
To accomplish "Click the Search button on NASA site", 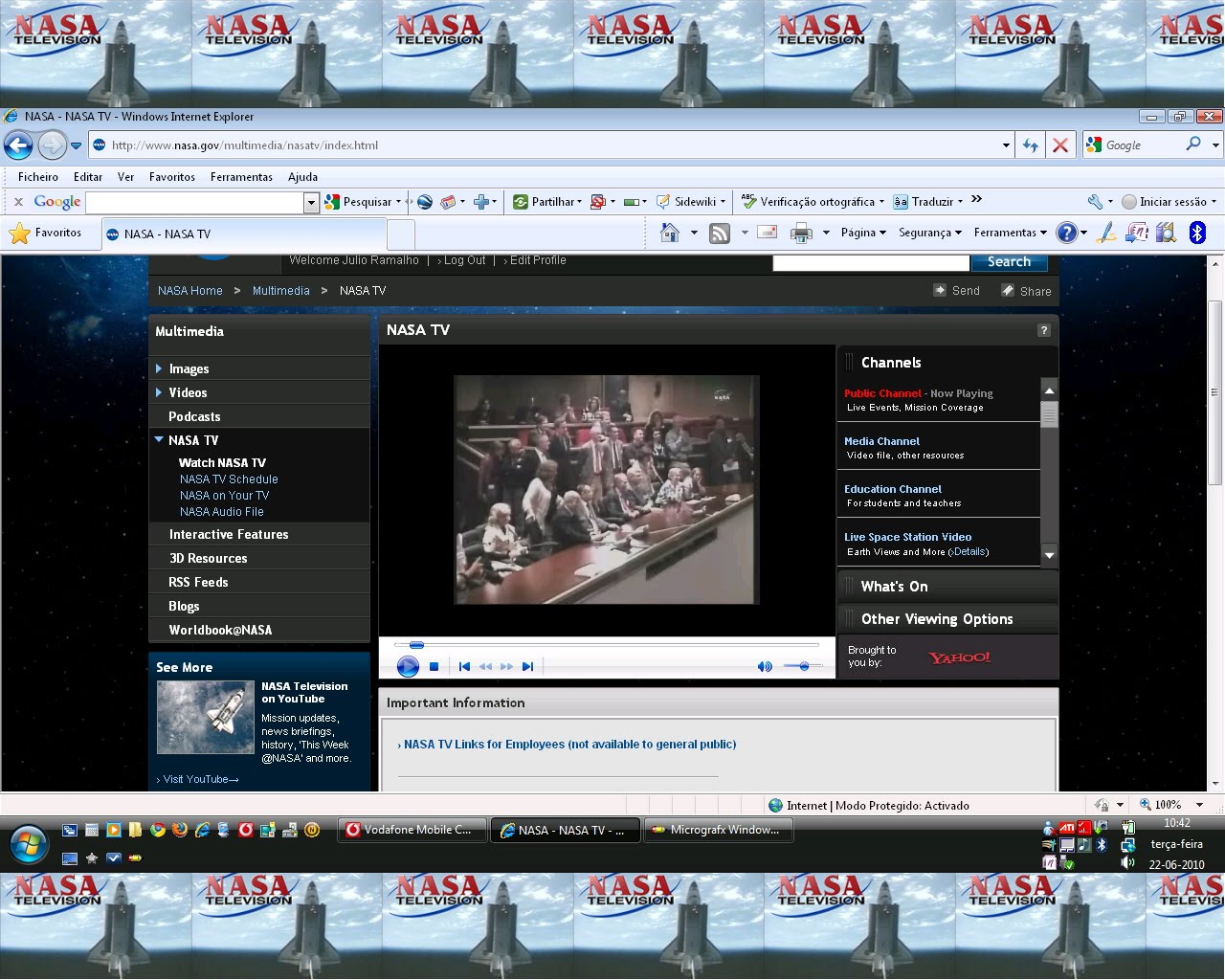I will click(x=1009, y=261).
